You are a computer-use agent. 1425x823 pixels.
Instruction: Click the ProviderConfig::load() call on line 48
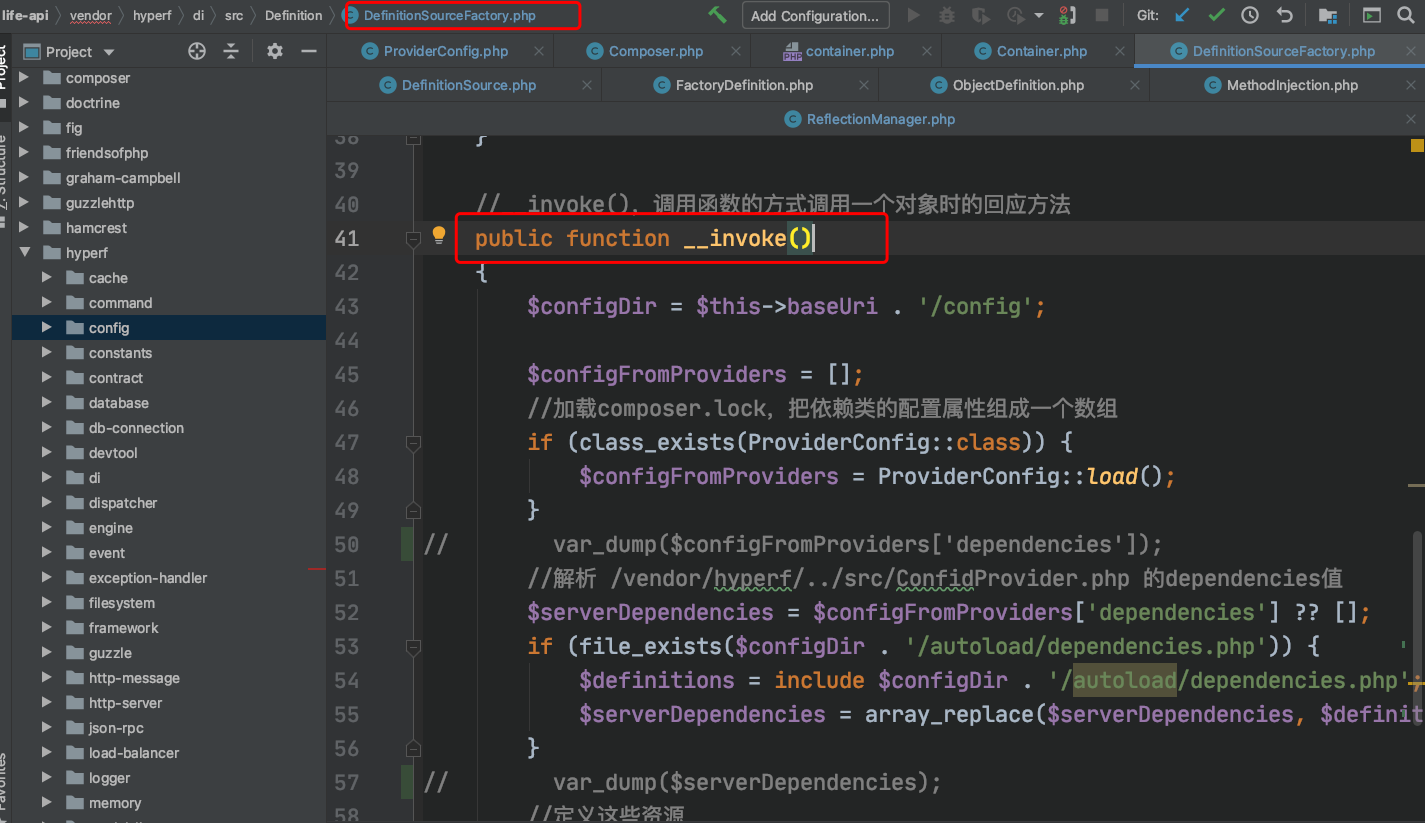(1020, 476)
